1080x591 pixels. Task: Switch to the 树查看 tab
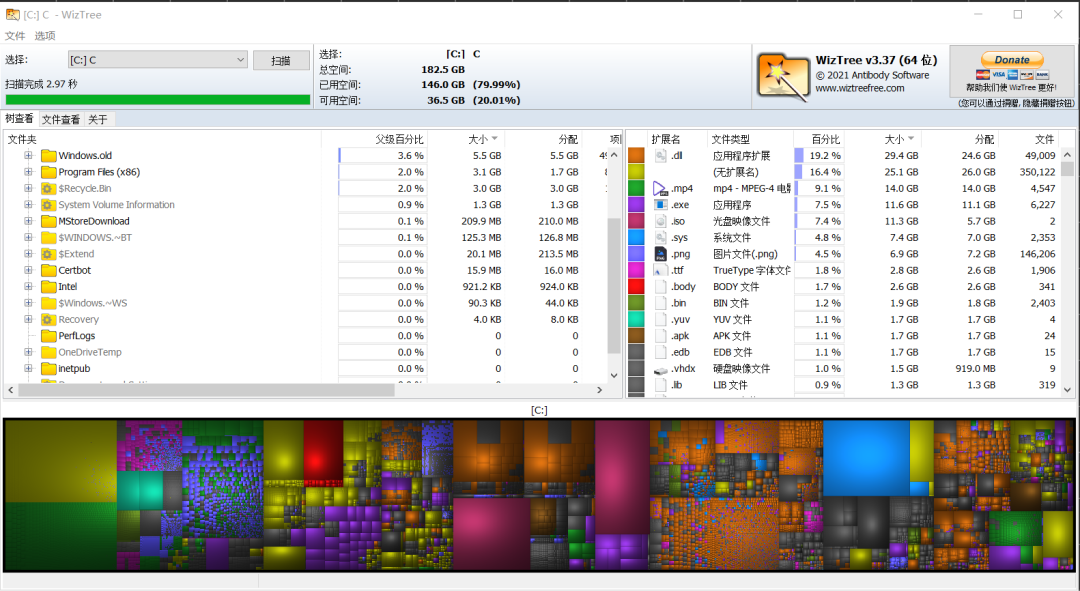click(19, 119)
